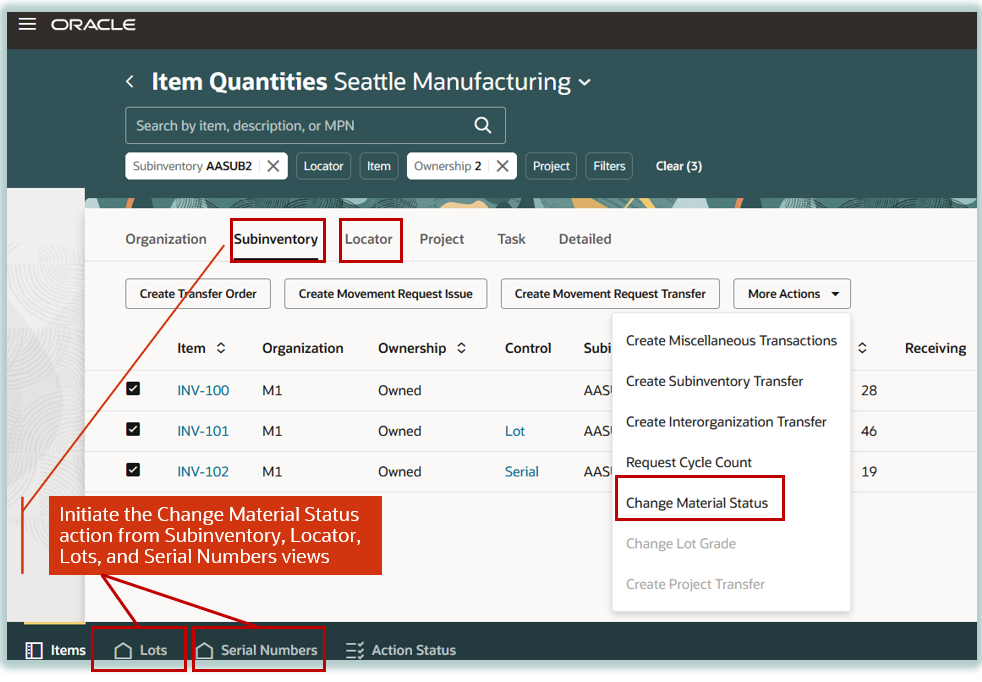The width and height of the screenshot is (982, 682).
Task: Choose Create Interorganization Transfer menu item
Action: coord(731,422)
